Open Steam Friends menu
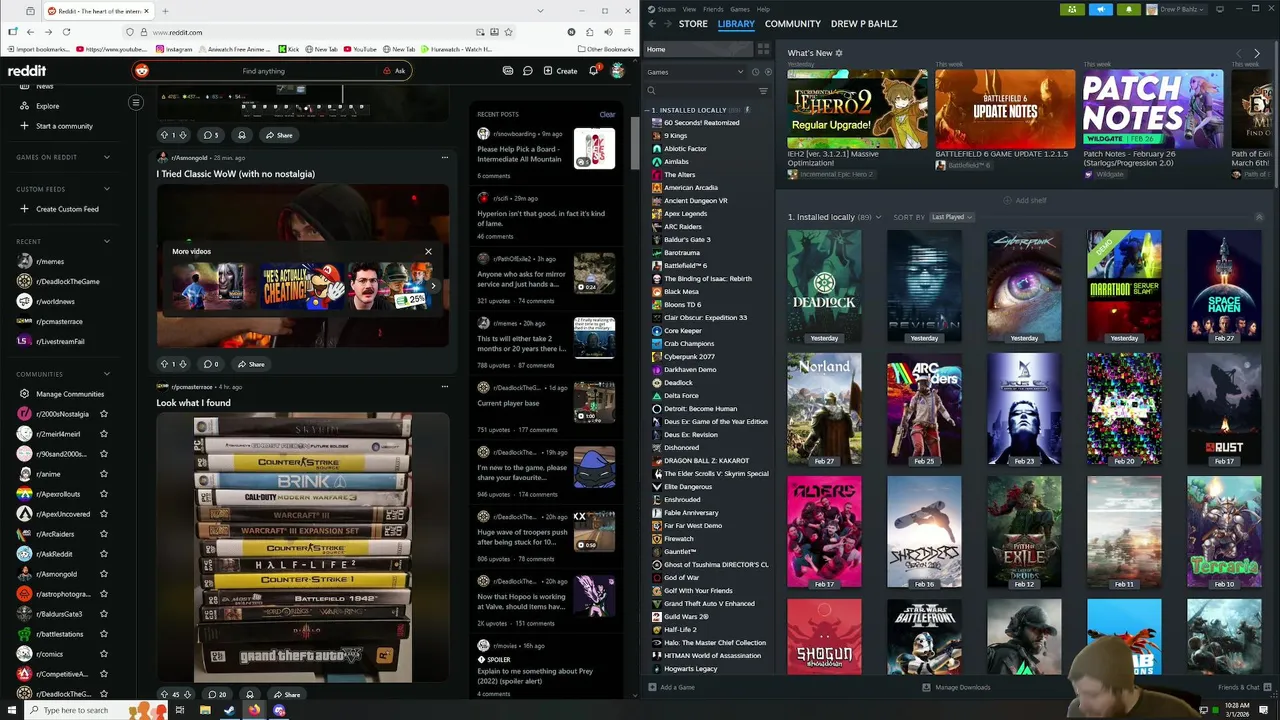 713,9
